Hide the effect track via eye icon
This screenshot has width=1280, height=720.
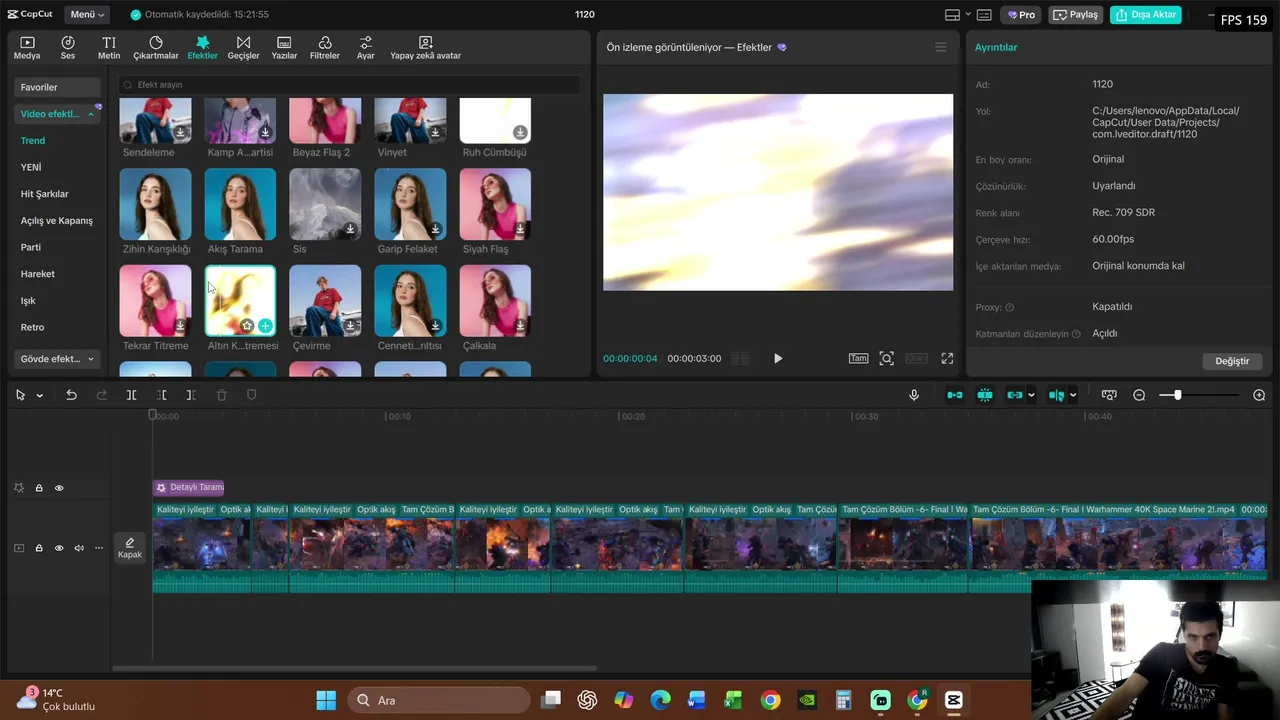(x=59, y=488)
